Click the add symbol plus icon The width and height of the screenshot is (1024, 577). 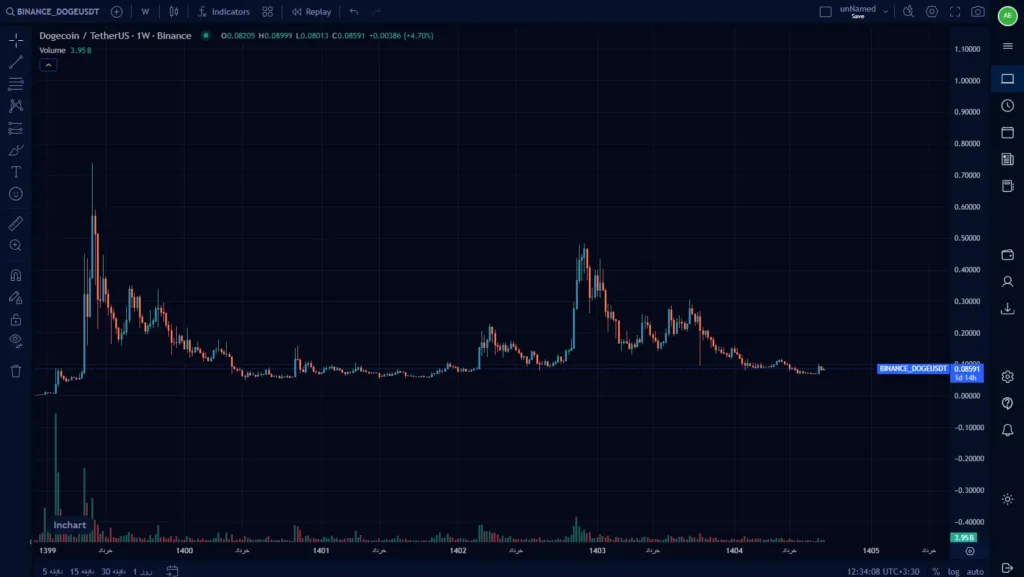116,12
